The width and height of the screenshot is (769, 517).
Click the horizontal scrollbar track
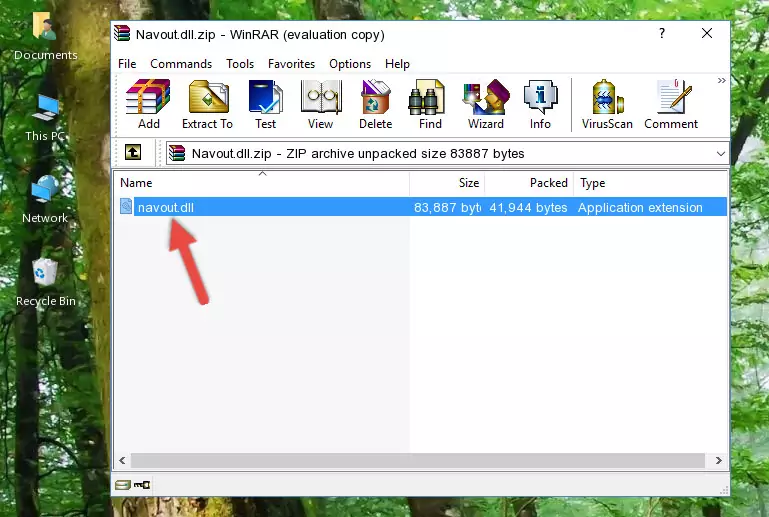(418, 461)
